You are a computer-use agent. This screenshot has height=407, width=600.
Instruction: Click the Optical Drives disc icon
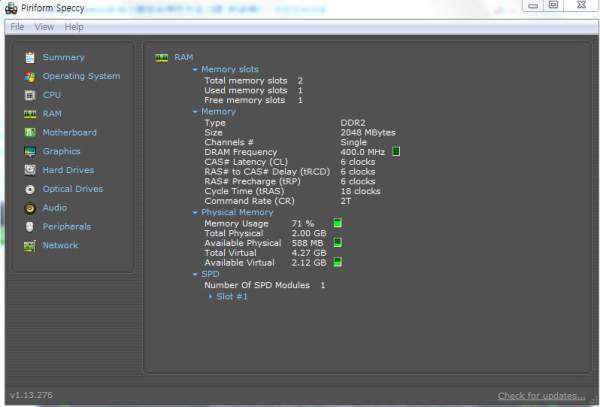30,189
